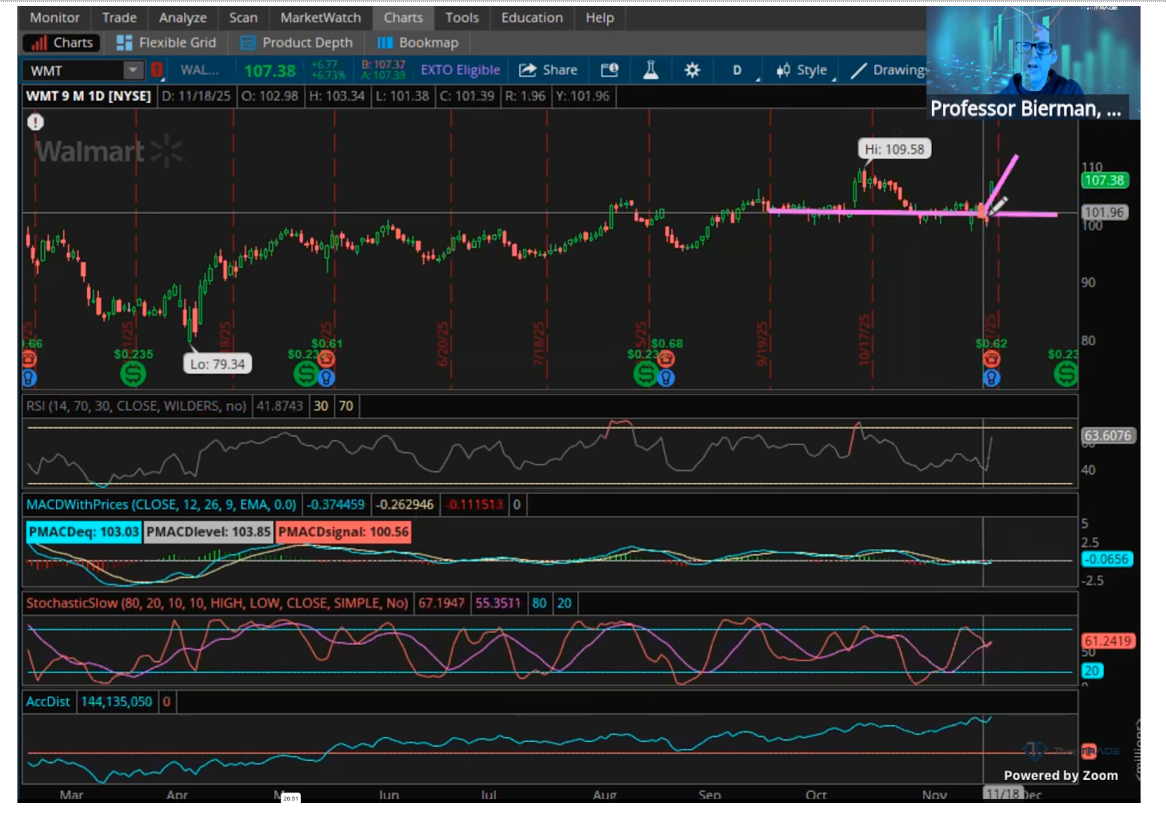Open the Studies flask icon

click(x=651, y=70)
